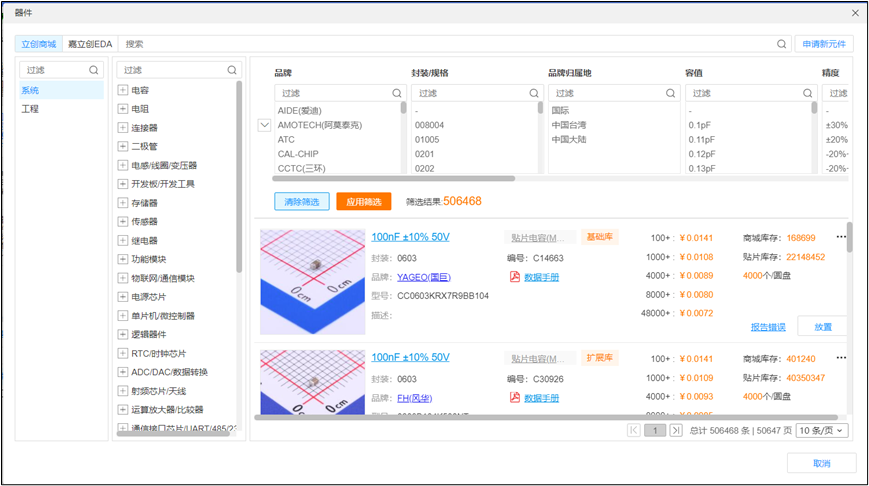Expand the 传感器 category
869x486 pixels.
pos(123,221)
